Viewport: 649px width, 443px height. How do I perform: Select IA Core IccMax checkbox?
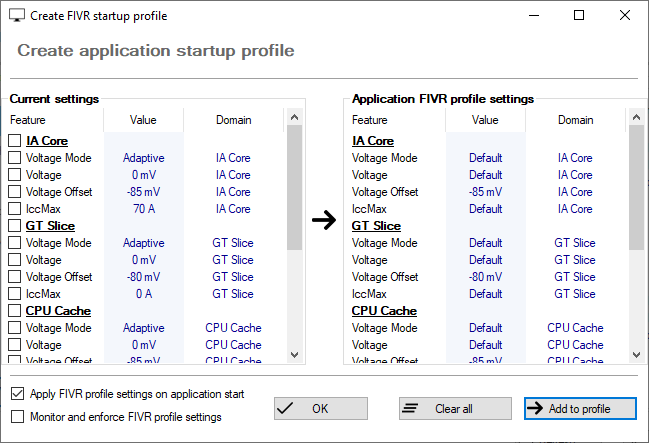pos(14,209)
